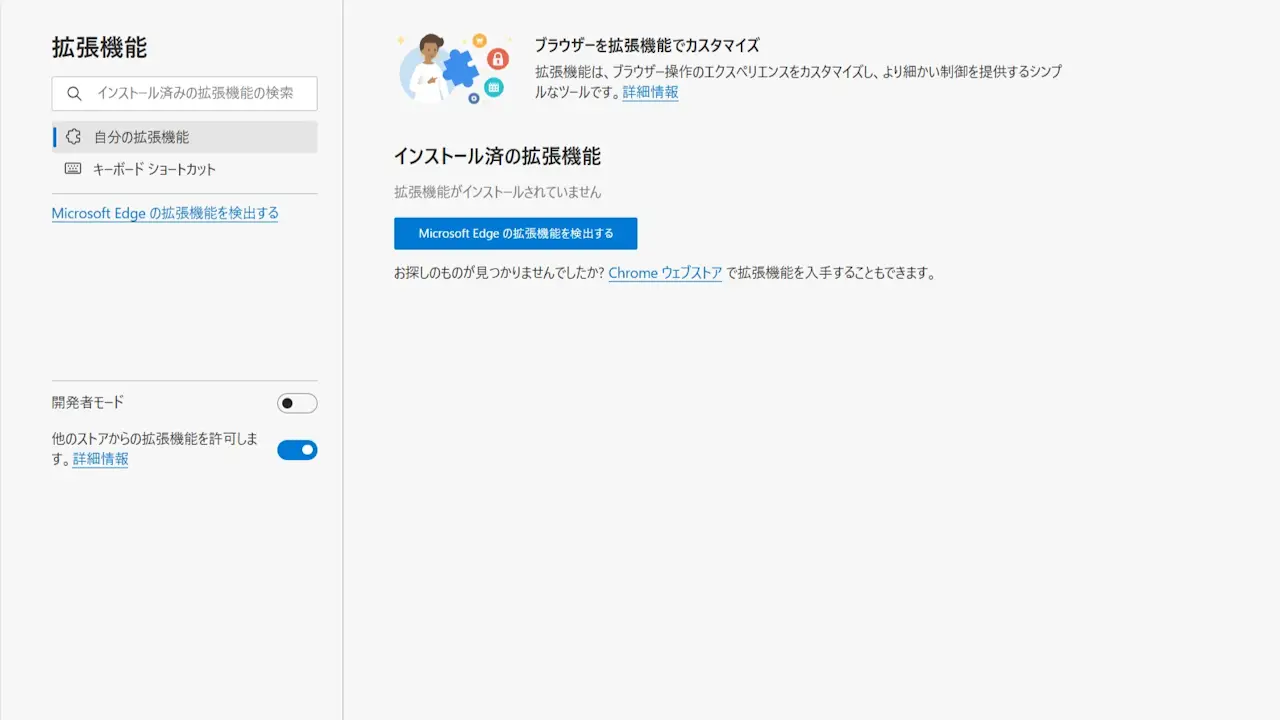Click the 拡張機能 title in the sidebar

click(99, 47)
